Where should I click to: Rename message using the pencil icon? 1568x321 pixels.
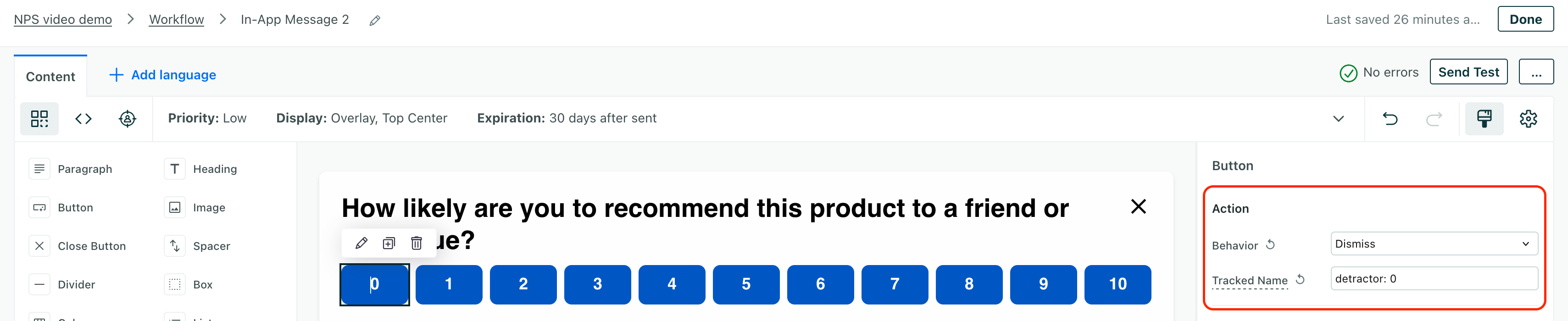tap(375, 21)
